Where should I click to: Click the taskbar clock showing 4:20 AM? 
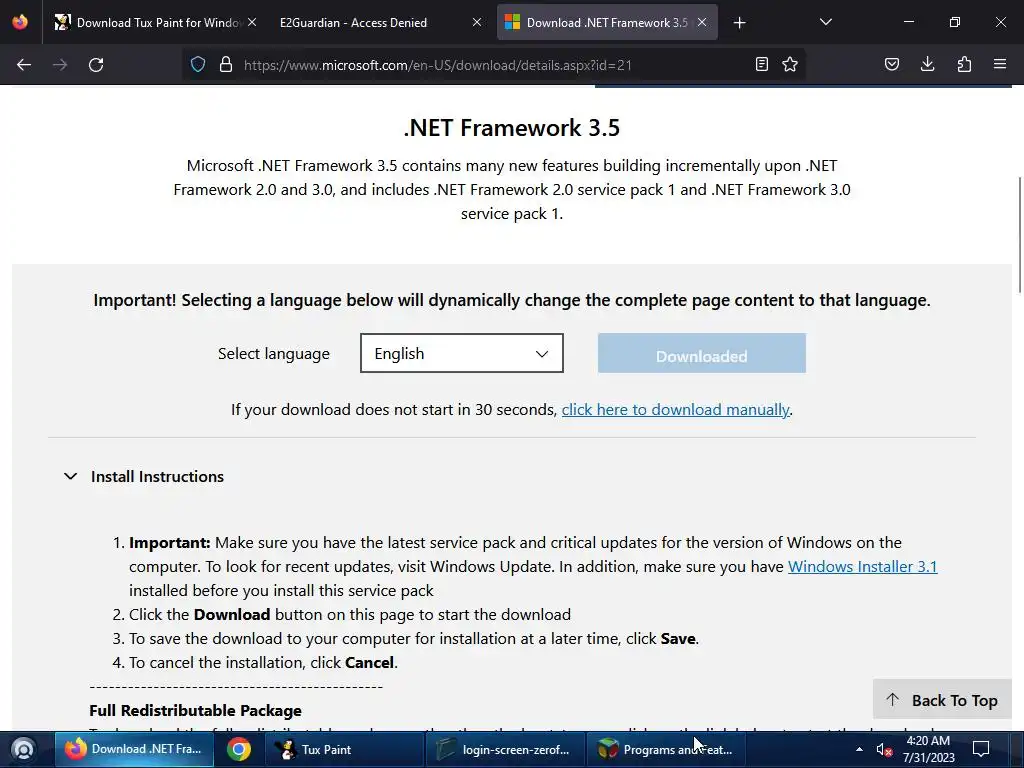(928, 749)
